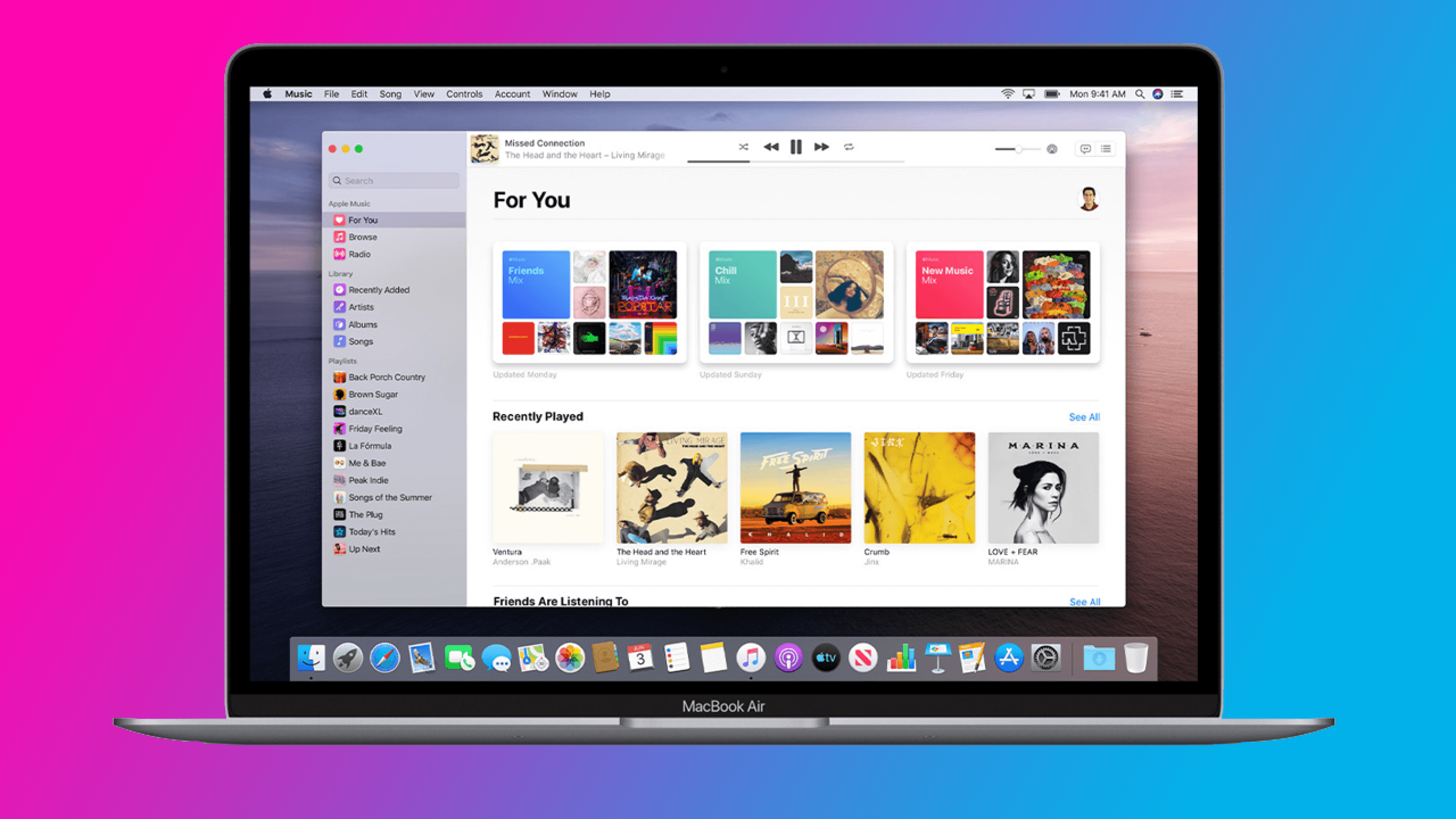Open the Up Next queue list
Image resolution: width=1456 pixels, height=819 pixels.
tap(1106, 148)
